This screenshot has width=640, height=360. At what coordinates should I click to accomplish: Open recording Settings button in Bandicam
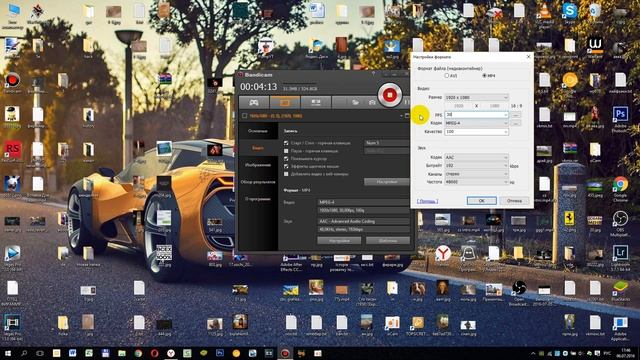coord(387,182)
